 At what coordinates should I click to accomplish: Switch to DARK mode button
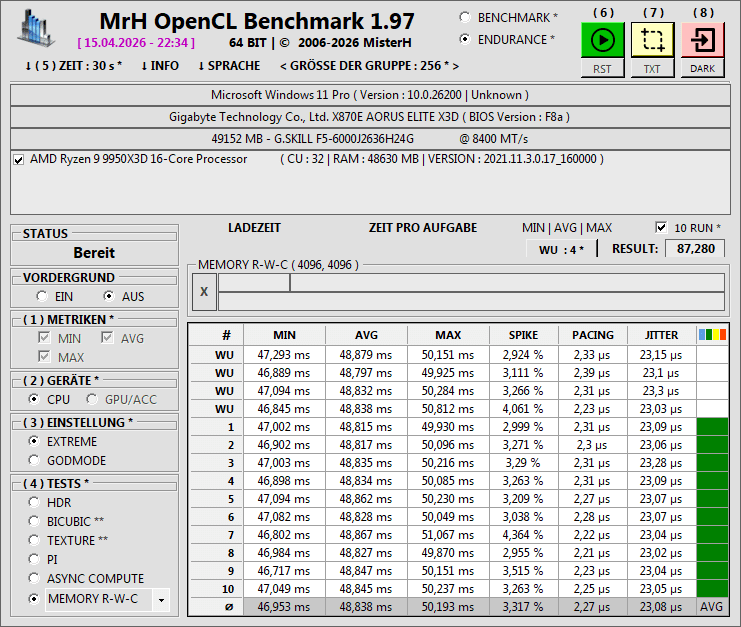[703, 69]
